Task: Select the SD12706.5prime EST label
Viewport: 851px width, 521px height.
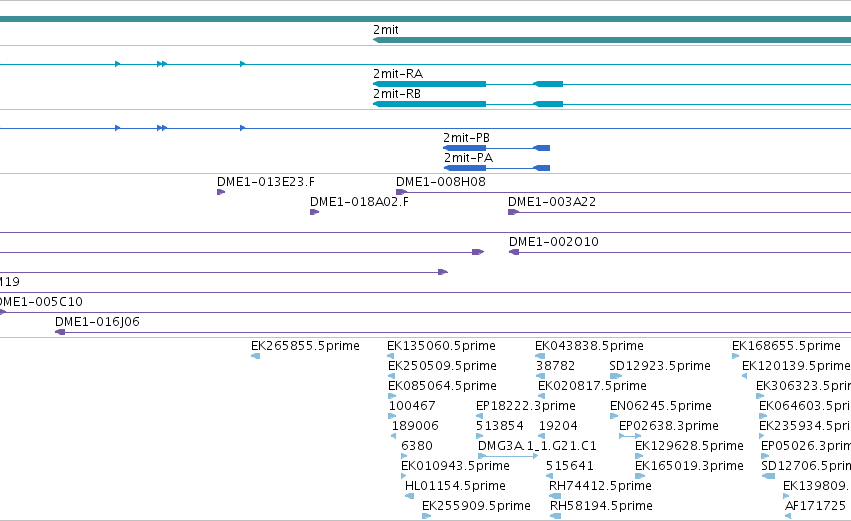Action: [x=806, y=466]
